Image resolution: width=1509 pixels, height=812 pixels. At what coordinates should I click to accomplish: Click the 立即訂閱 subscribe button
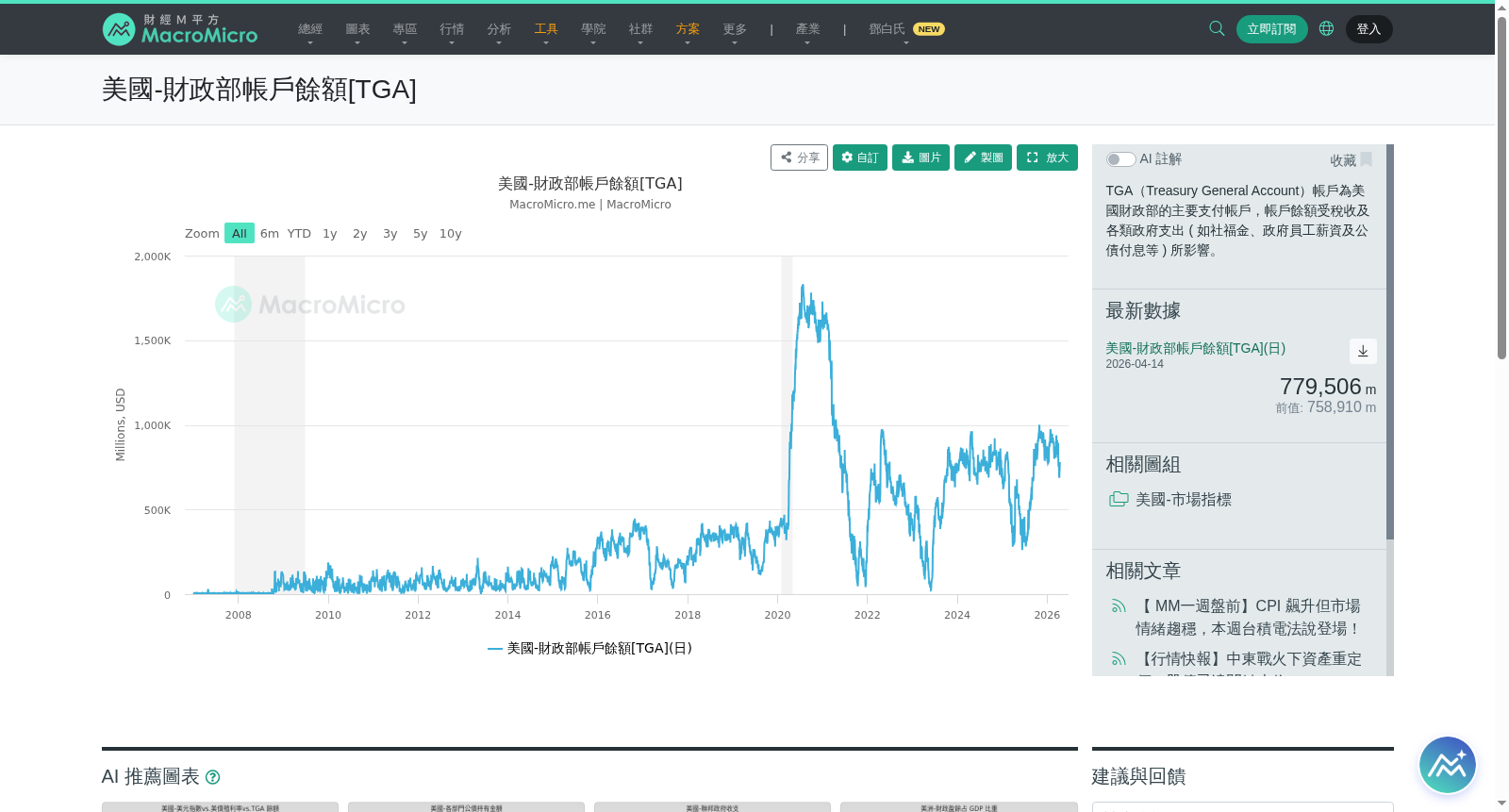(1271, 29)
